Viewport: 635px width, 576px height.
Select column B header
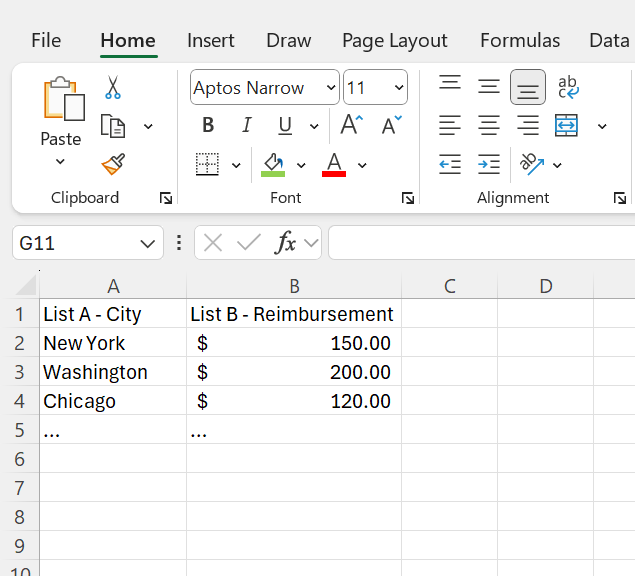pyautogui.click(x=294, y=286)
